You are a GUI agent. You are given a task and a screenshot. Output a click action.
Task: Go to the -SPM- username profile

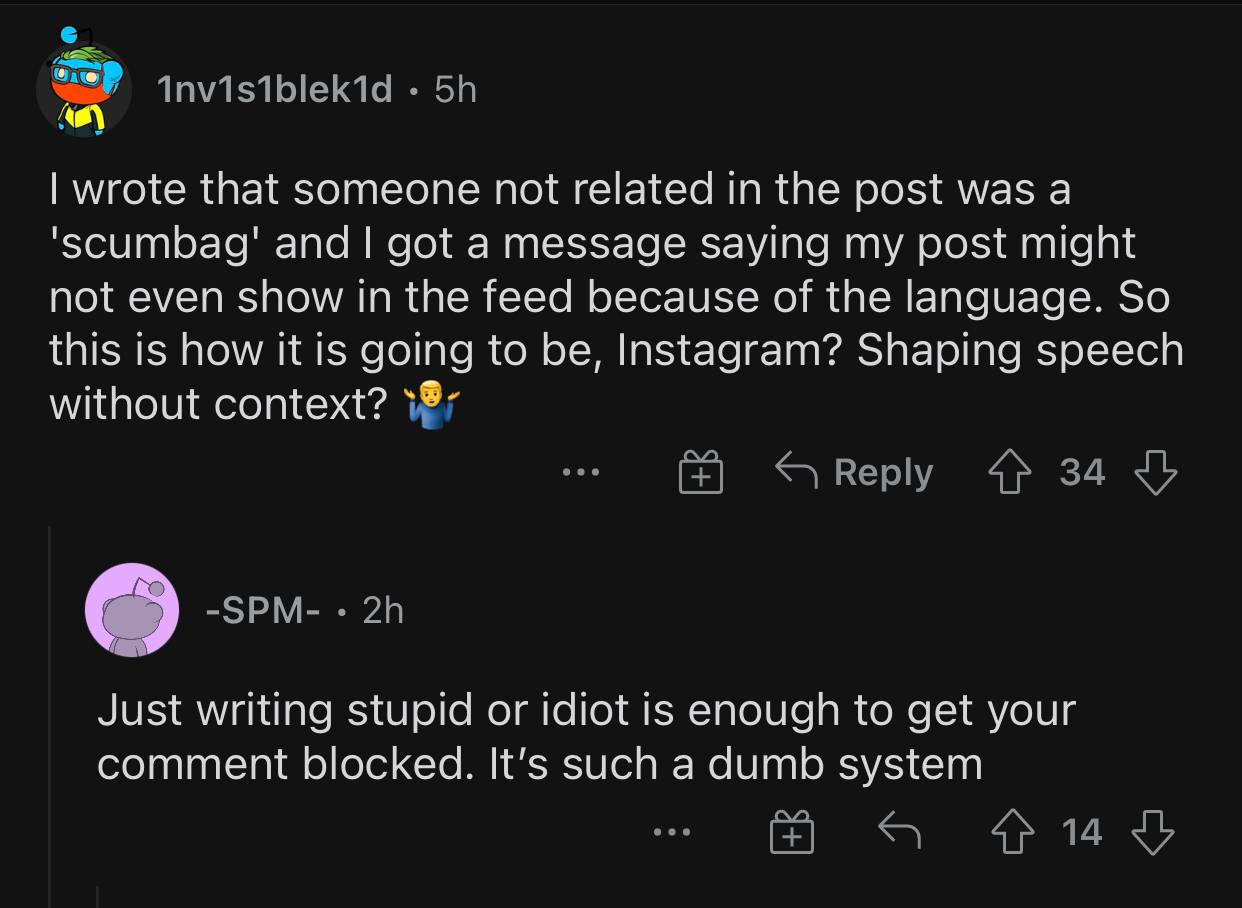[262, 610]
